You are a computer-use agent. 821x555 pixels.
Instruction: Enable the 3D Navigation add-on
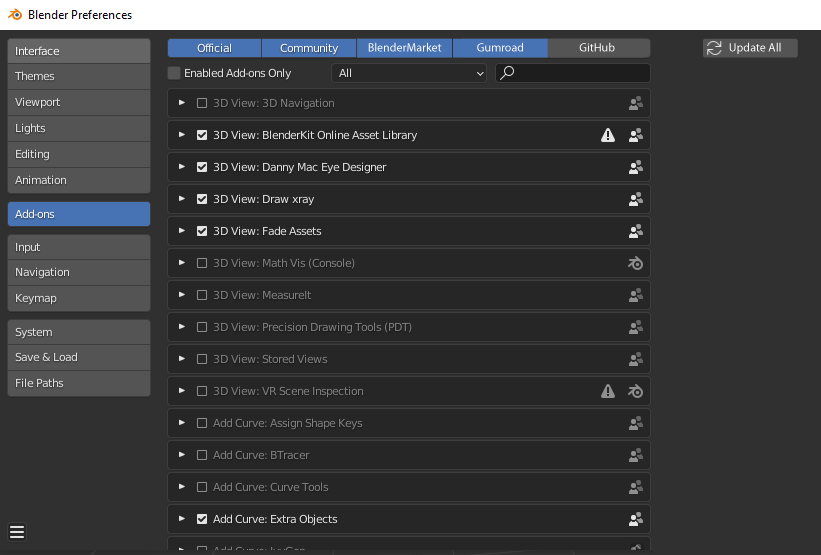pyautogui.click(x=202, y=103)
